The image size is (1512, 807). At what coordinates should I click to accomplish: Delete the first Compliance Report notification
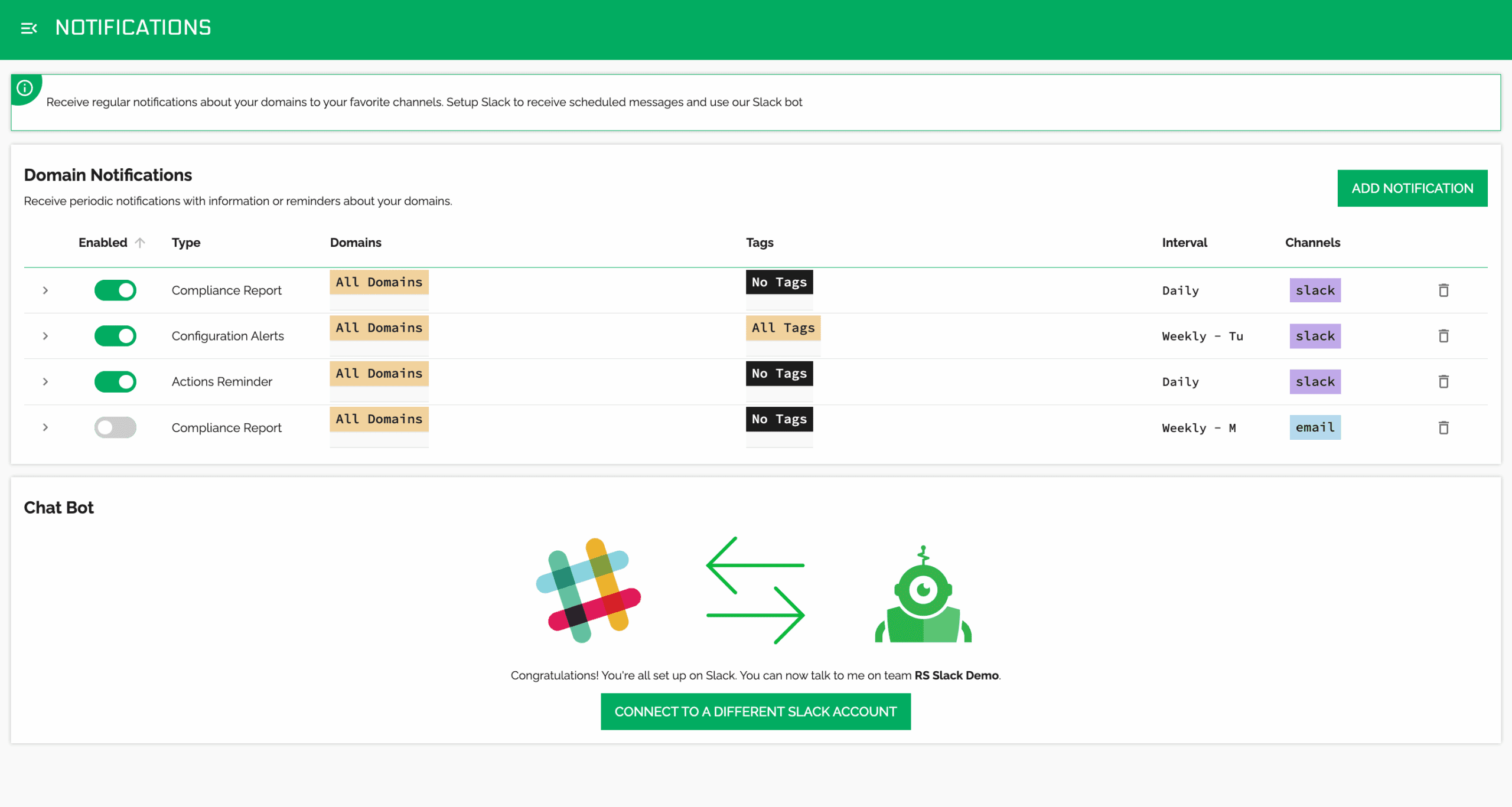1443,290
